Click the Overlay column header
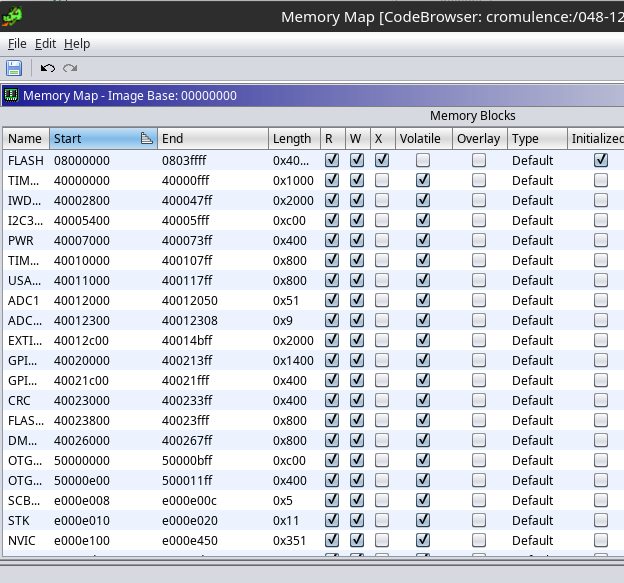Screen dimensions: 624x583 [x=480, y=138]
